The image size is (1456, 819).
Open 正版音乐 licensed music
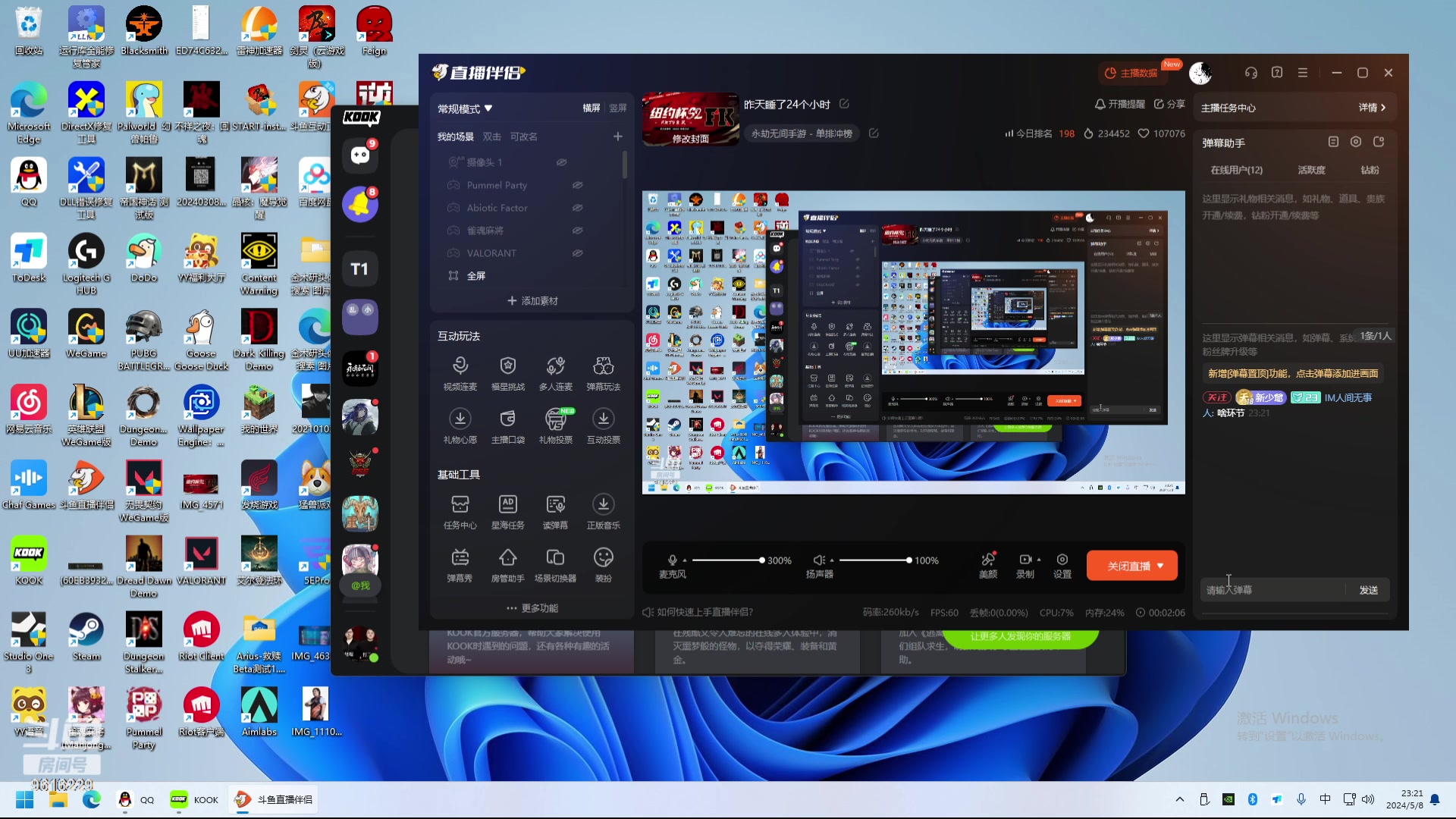(604, 512)
